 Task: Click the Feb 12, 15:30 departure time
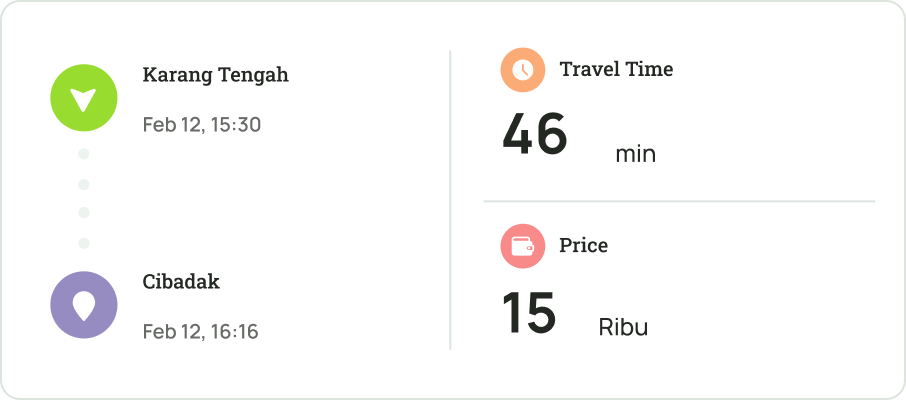click(x=201, y=125)
